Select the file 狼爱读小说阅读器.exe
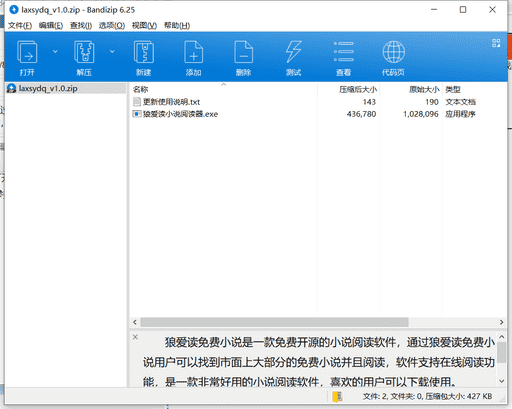The height and width of the screenshot is (409, 512). [x=180, y=114]
